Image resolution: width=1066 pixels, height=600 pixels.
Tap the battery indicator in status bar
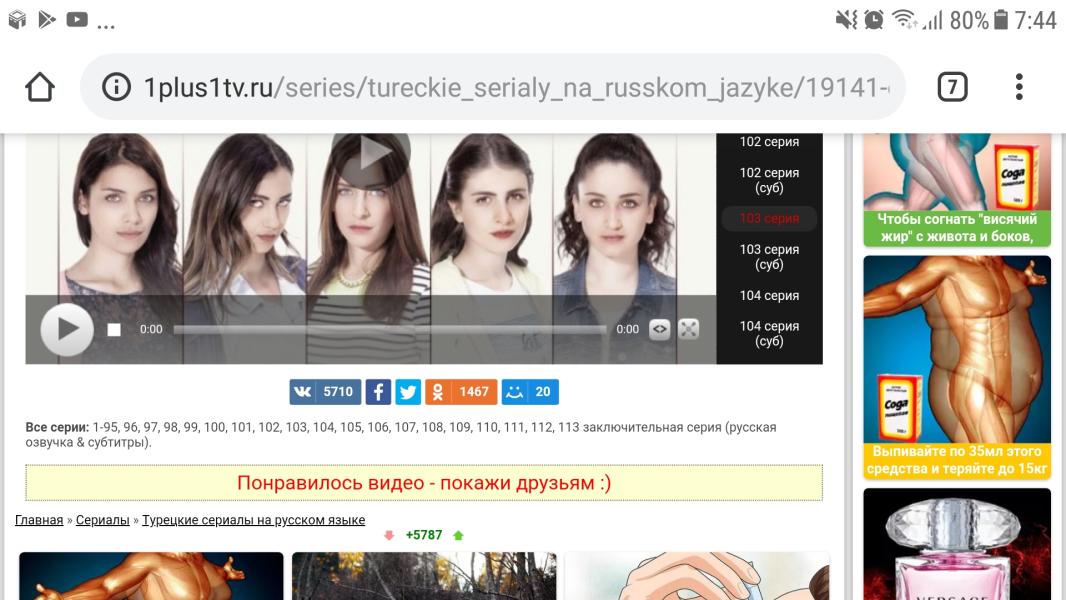(x=1001, y=19)
